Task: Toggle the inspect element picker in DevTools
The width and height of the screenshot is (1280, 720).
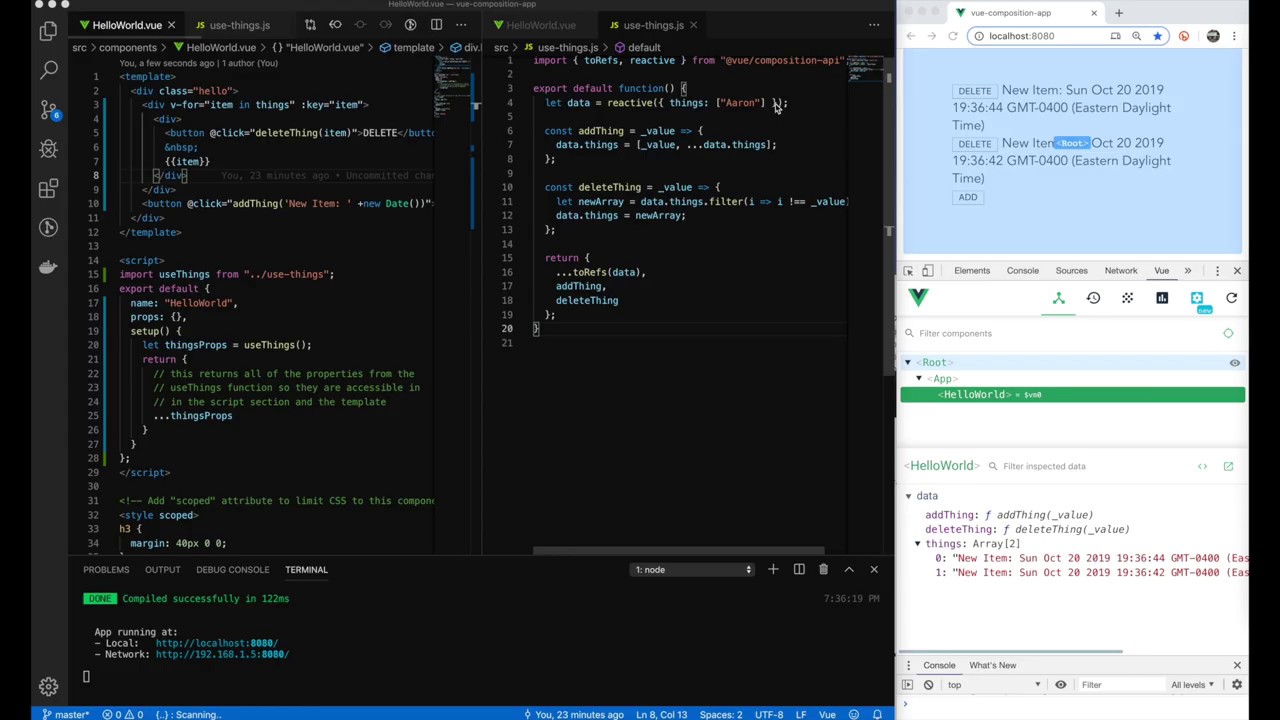Action: click(908, 270)
